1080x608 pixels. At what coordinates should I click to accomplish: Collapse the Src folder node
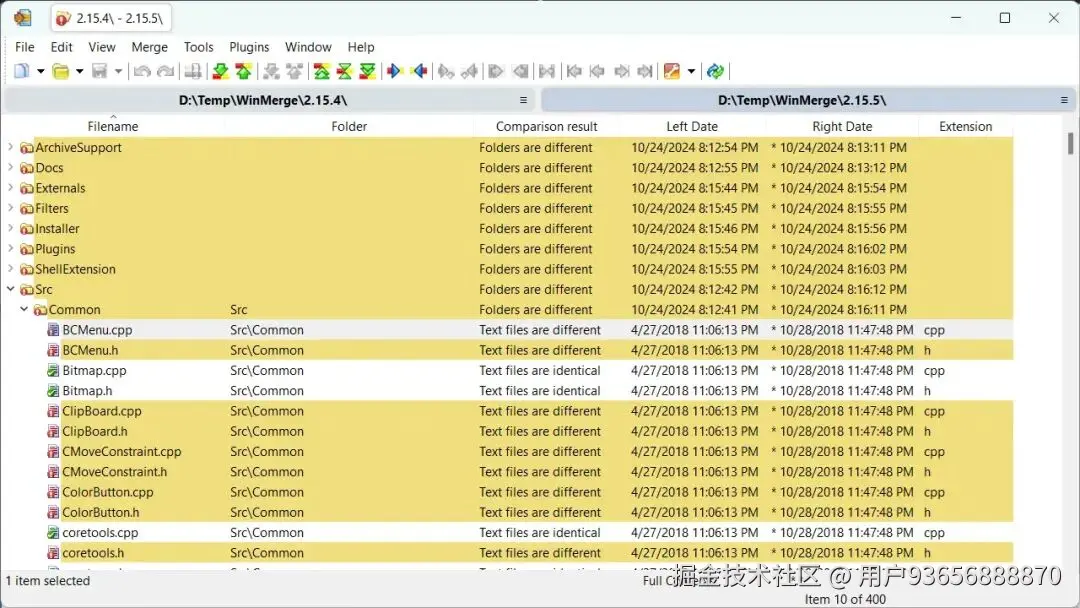[10, 289]
